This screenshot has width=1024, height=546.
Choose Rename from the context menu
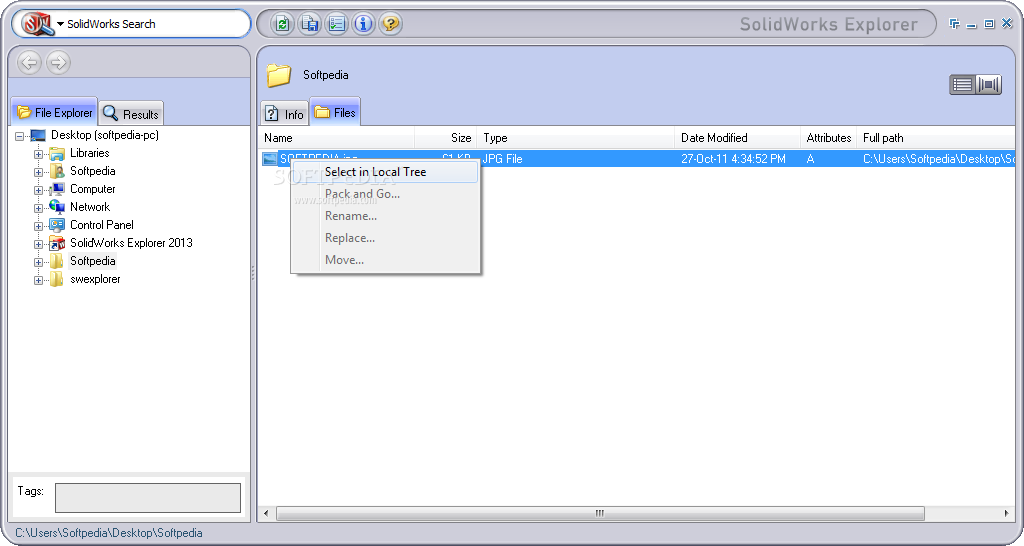pos(385,216)
